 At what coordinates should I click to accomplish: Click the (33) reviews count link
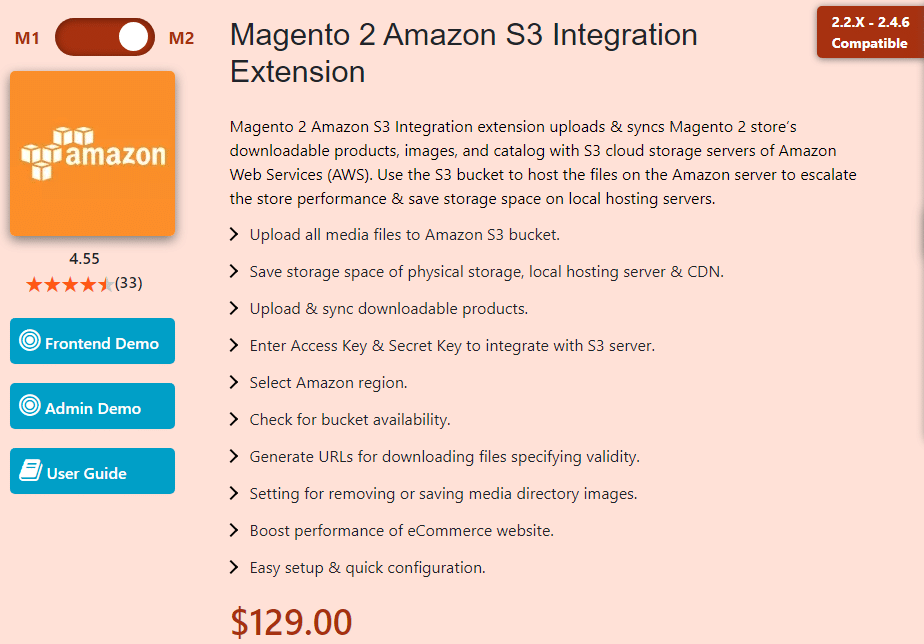pyautogui.click(x=129, y=284)
